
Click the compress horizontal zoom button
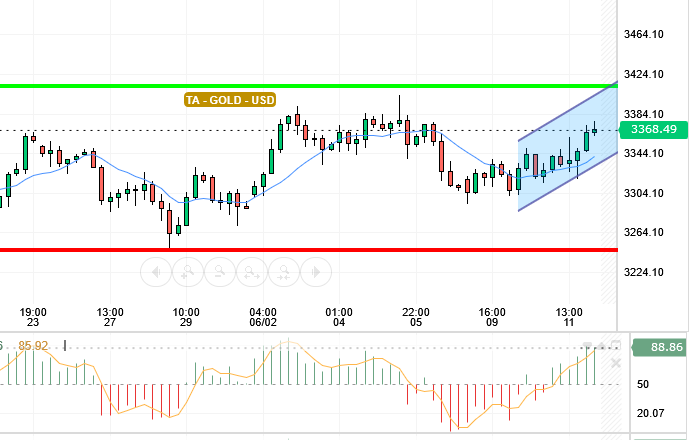point(284,272)
